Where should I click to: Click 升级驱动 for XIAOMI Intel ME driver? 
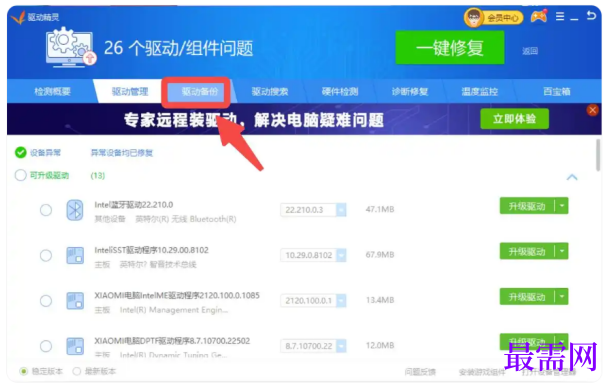[x=527, y=296]
